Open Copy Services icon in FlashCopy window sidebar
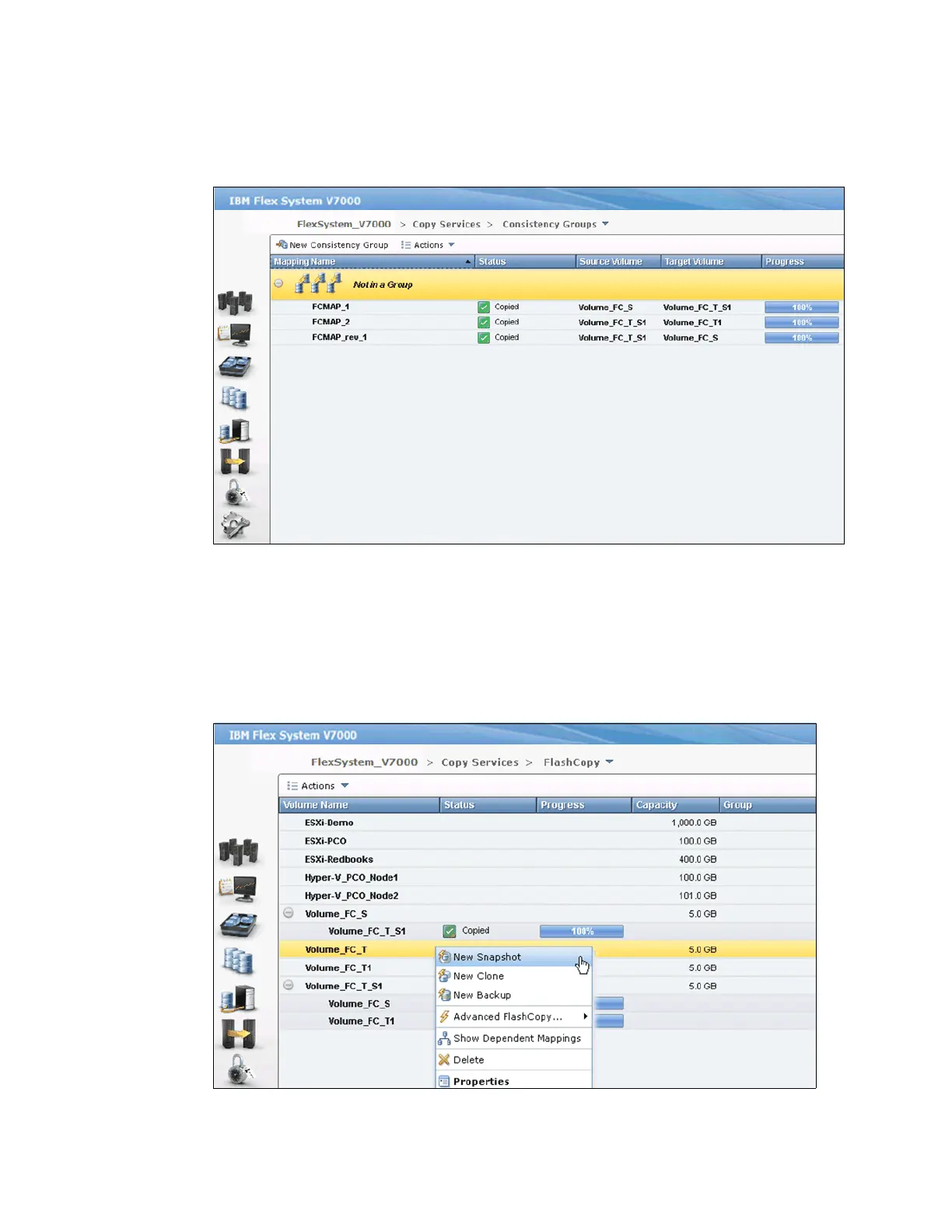The image size is (952, 1232). pyautogui.click(x=238, y=1034)
